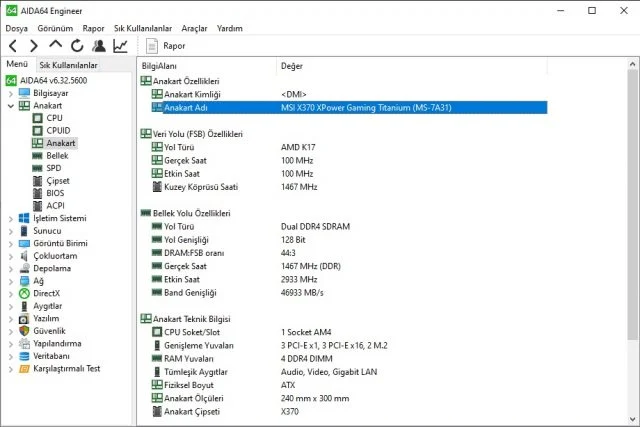Open the Araçlar menu
Viewport: 640px width, 427px height.
194,29
